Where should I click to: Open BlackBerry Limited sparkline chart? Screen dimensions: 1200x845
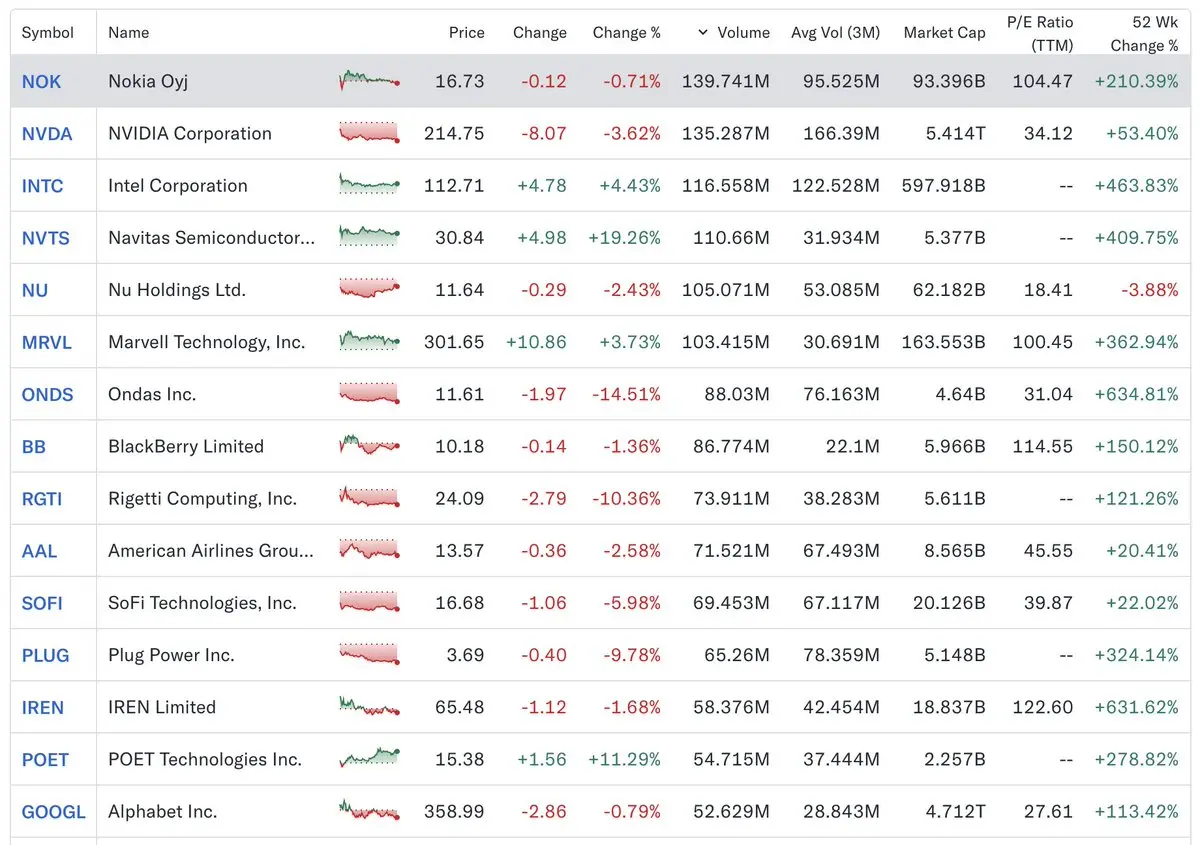[x=370, y=446]
